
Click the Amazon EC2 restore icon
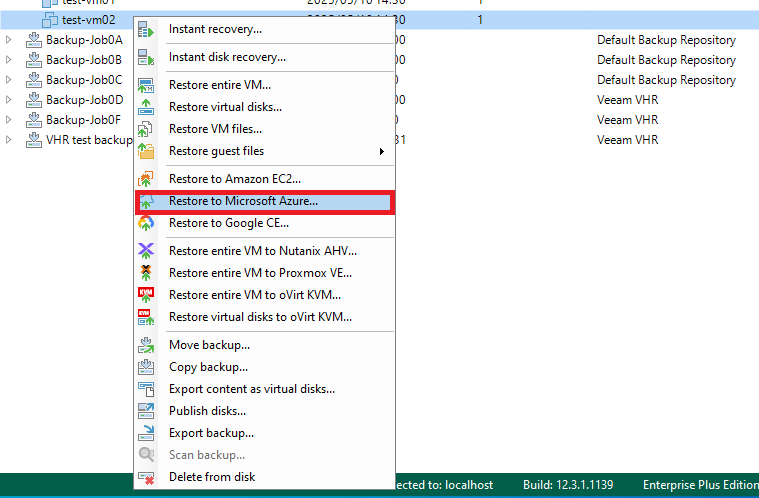click(x=146, y=179)
